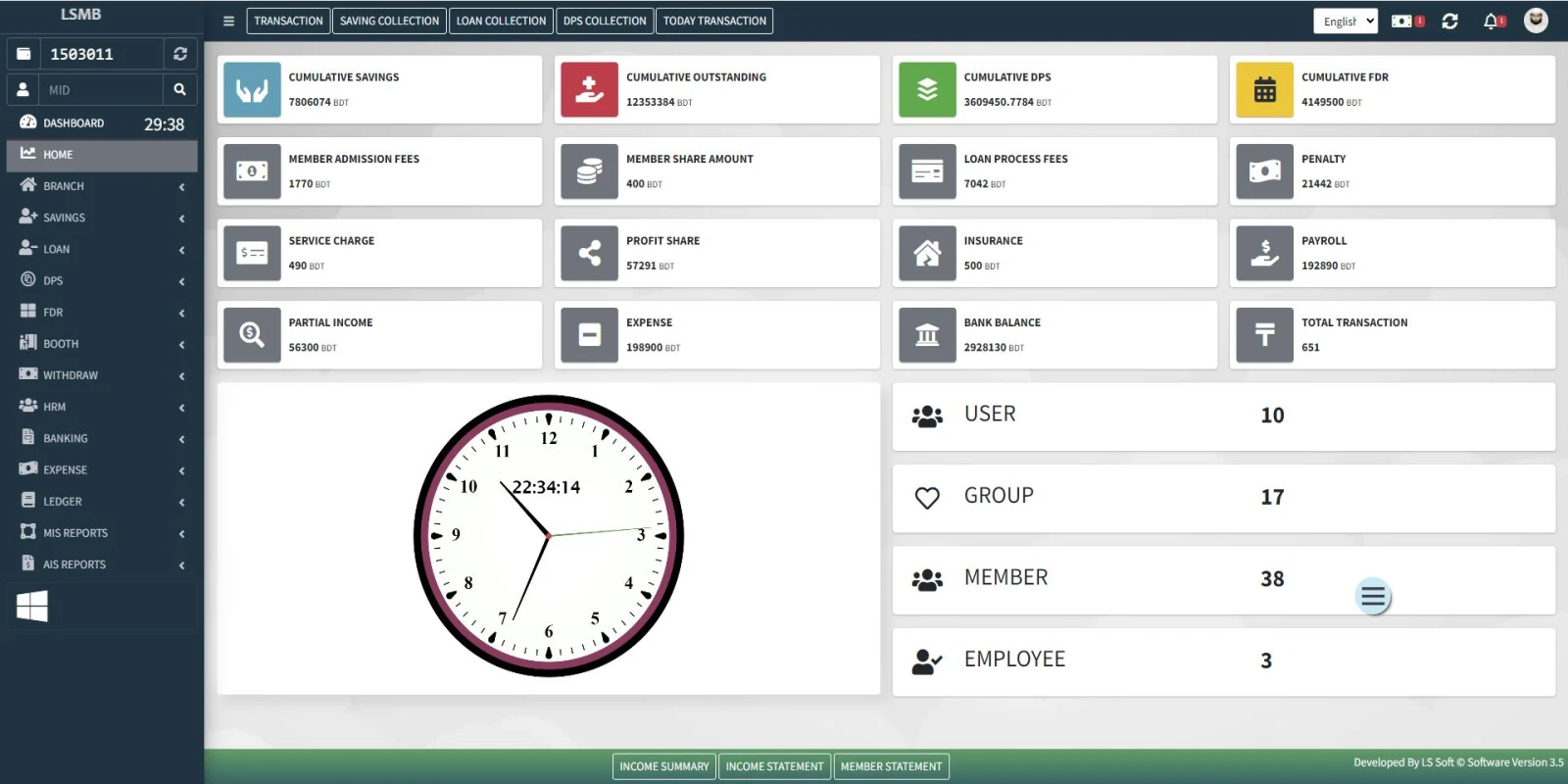Image resolution: width=1568 pixels, height=784 pixels.
Task: Click the member search magnifier icon
Action: pyautogui.click(x=179, y=89)
